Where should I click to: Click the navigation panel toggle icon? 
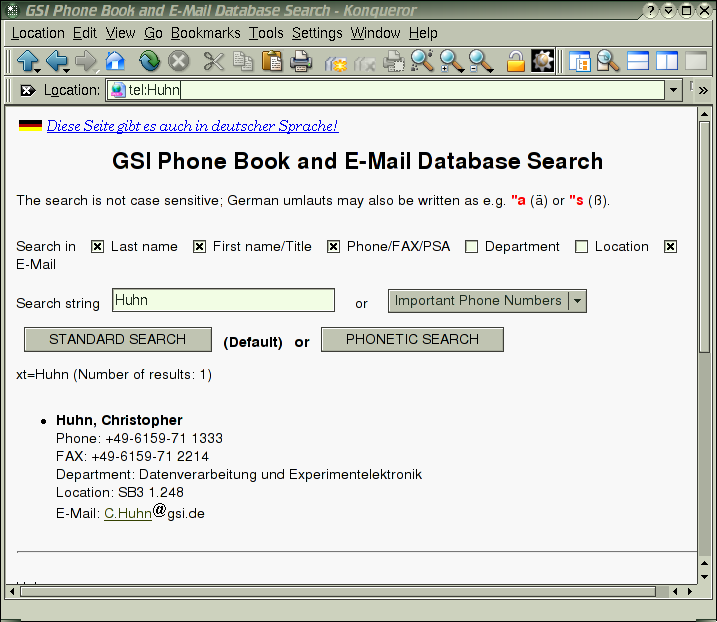[x=579, y=61]
